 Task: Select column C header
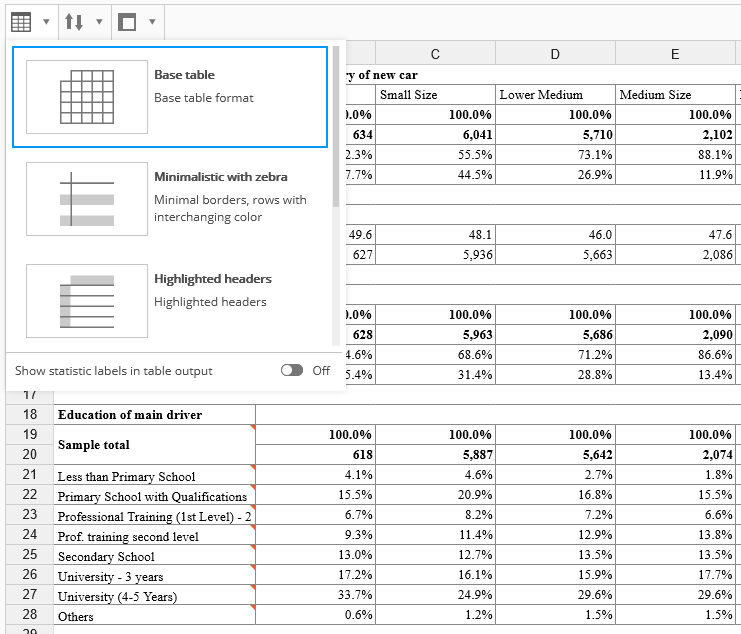[435, 54]
